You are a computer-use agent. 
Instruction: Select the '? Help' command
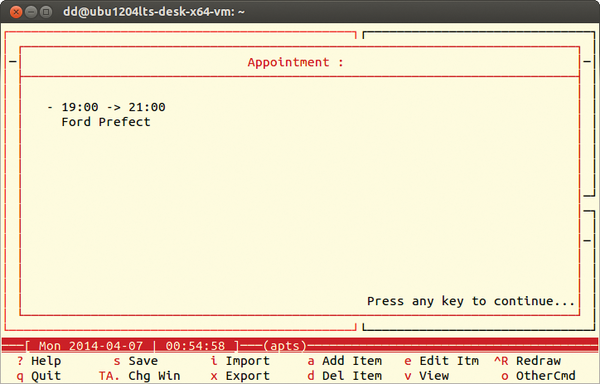(x=39, y=361)
